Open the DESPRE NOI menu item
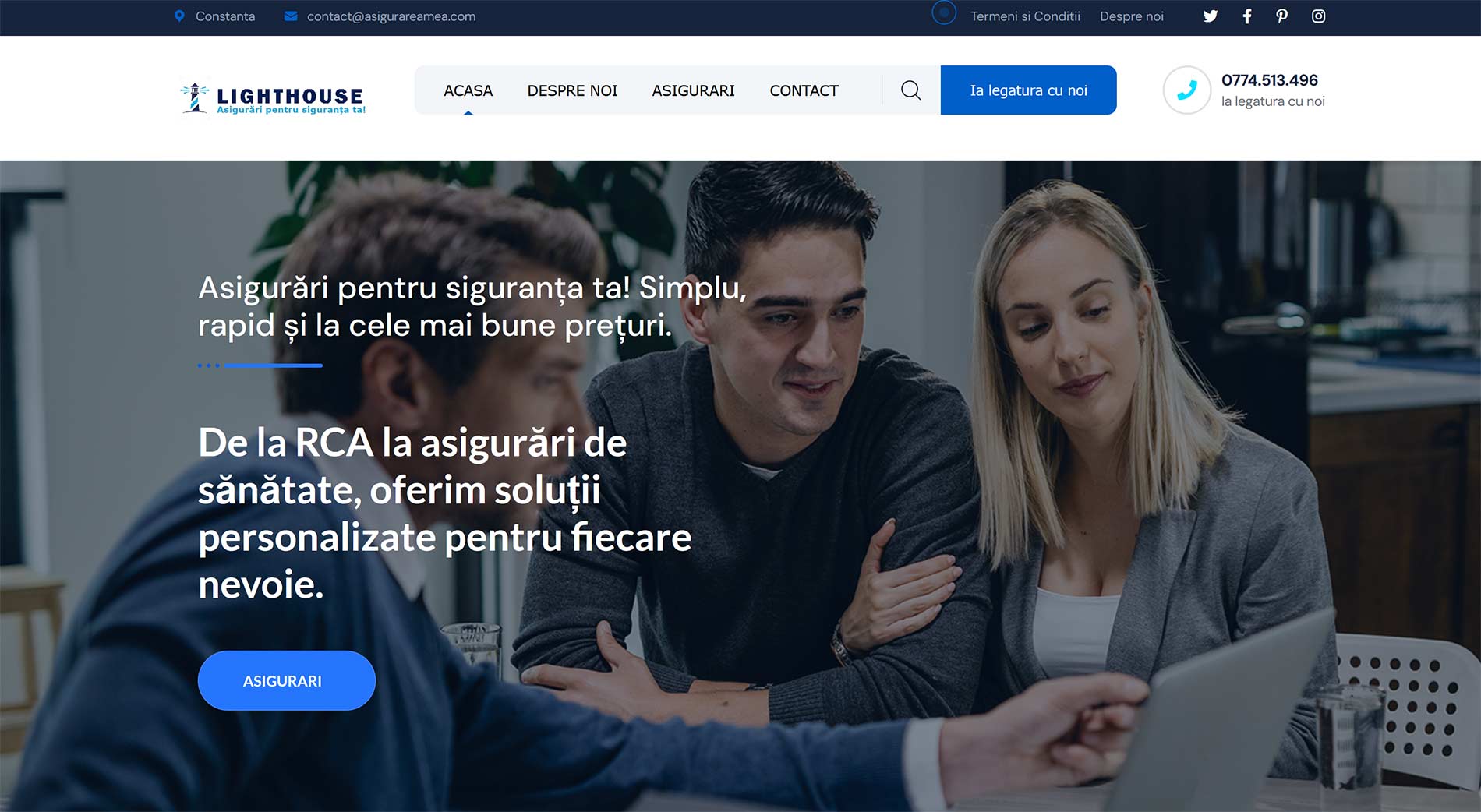The image size is (1481, 812). click(572, 90)
